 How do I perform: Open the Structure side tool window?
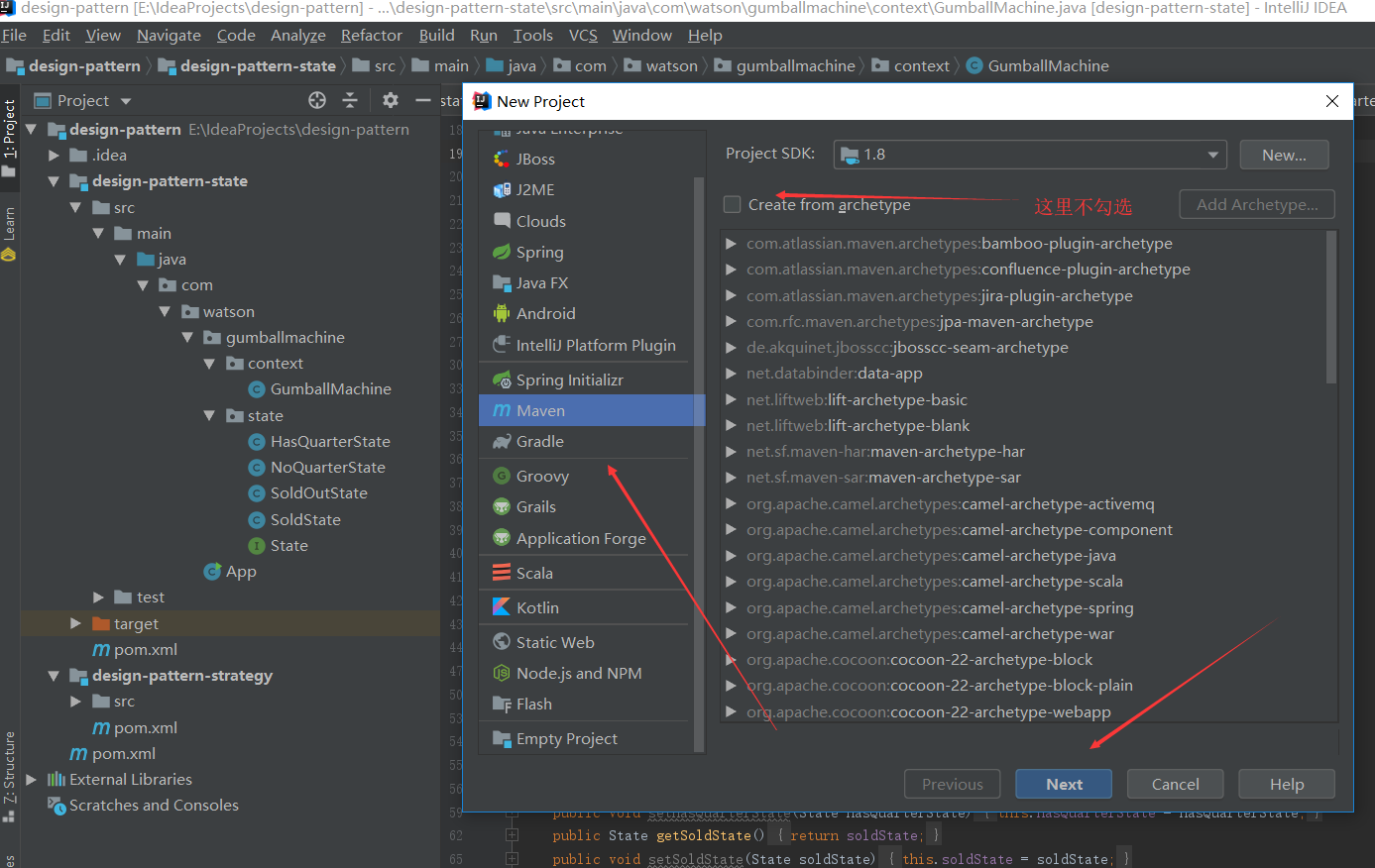[9, 776]
